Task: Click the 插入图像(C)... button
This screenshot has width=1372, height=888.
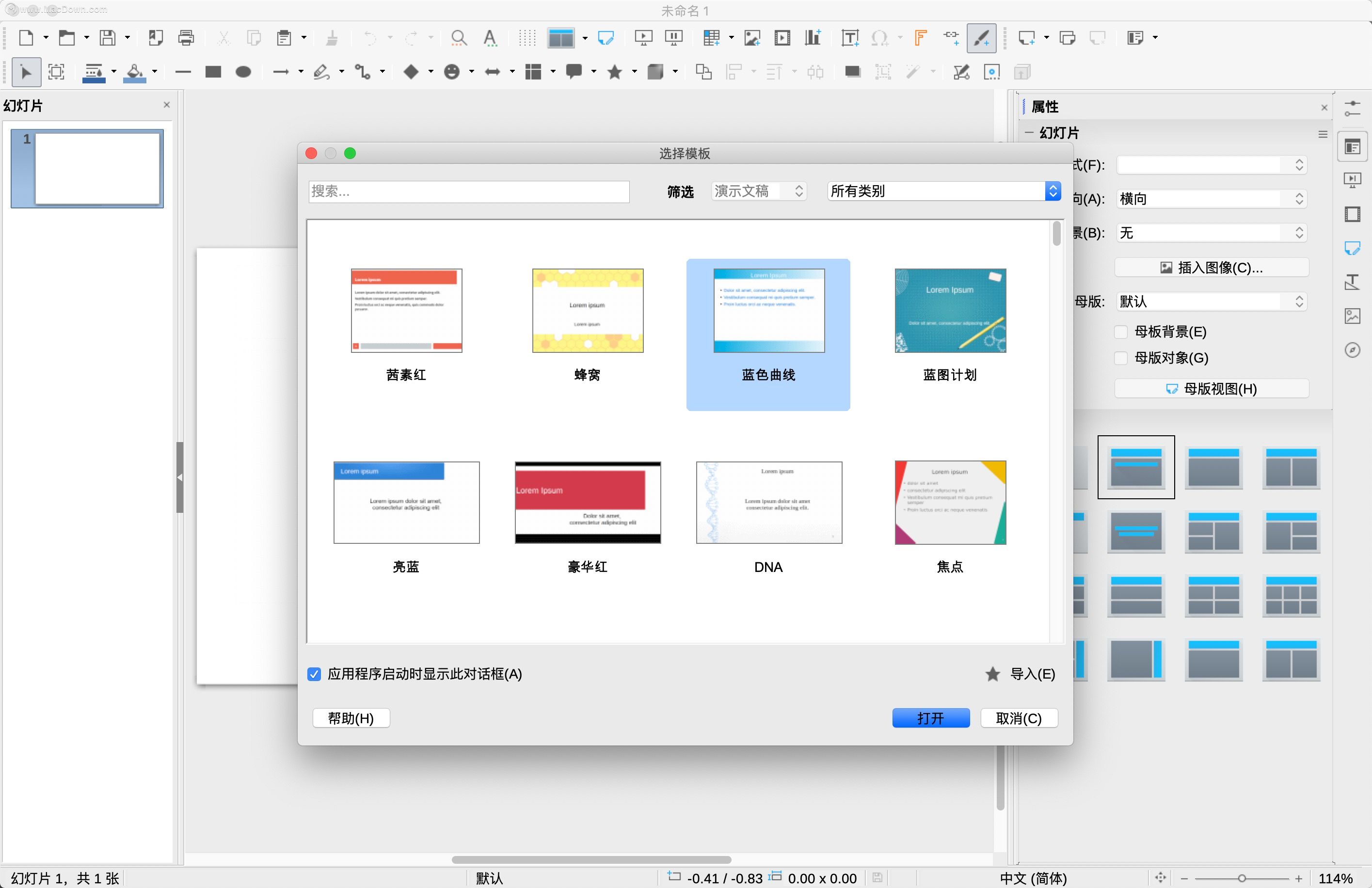Action: [x=1211, y=268]
